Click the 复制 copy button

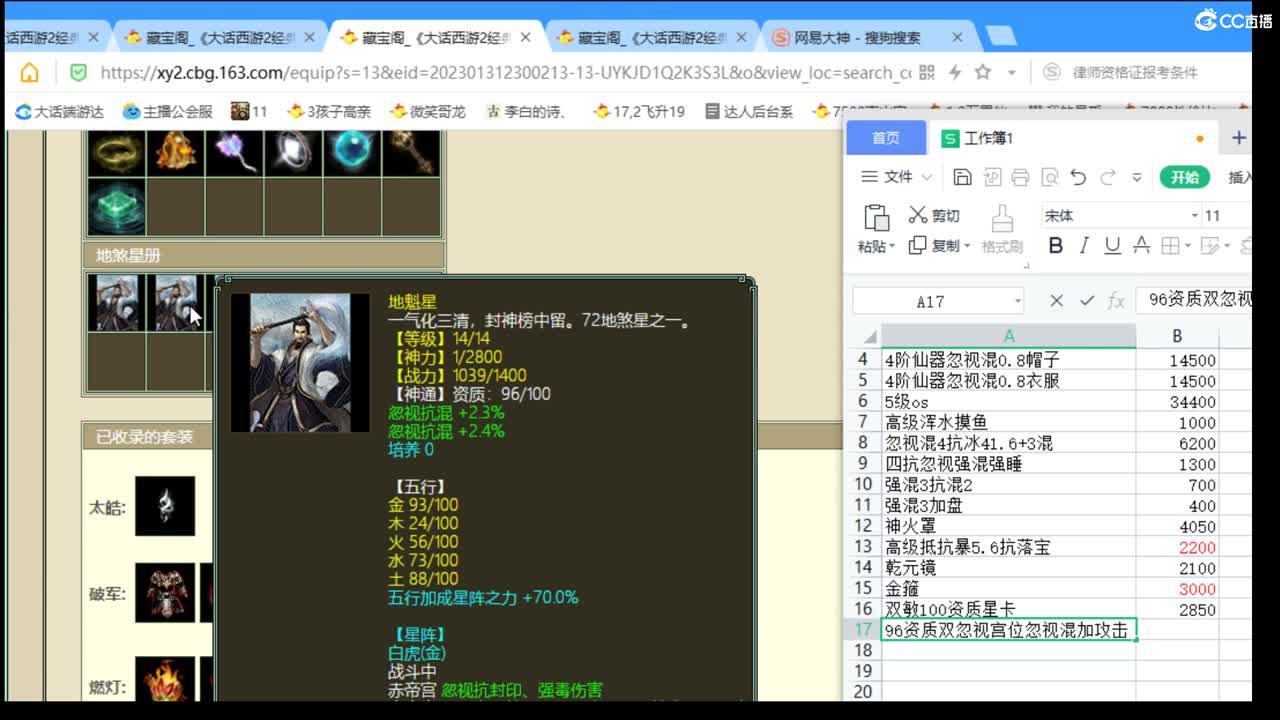[x=933, y=246]
